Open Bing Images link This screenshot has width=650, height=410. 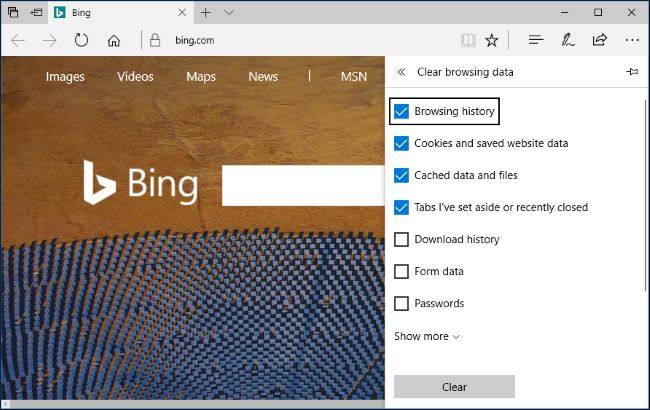[x=65, y=77]
